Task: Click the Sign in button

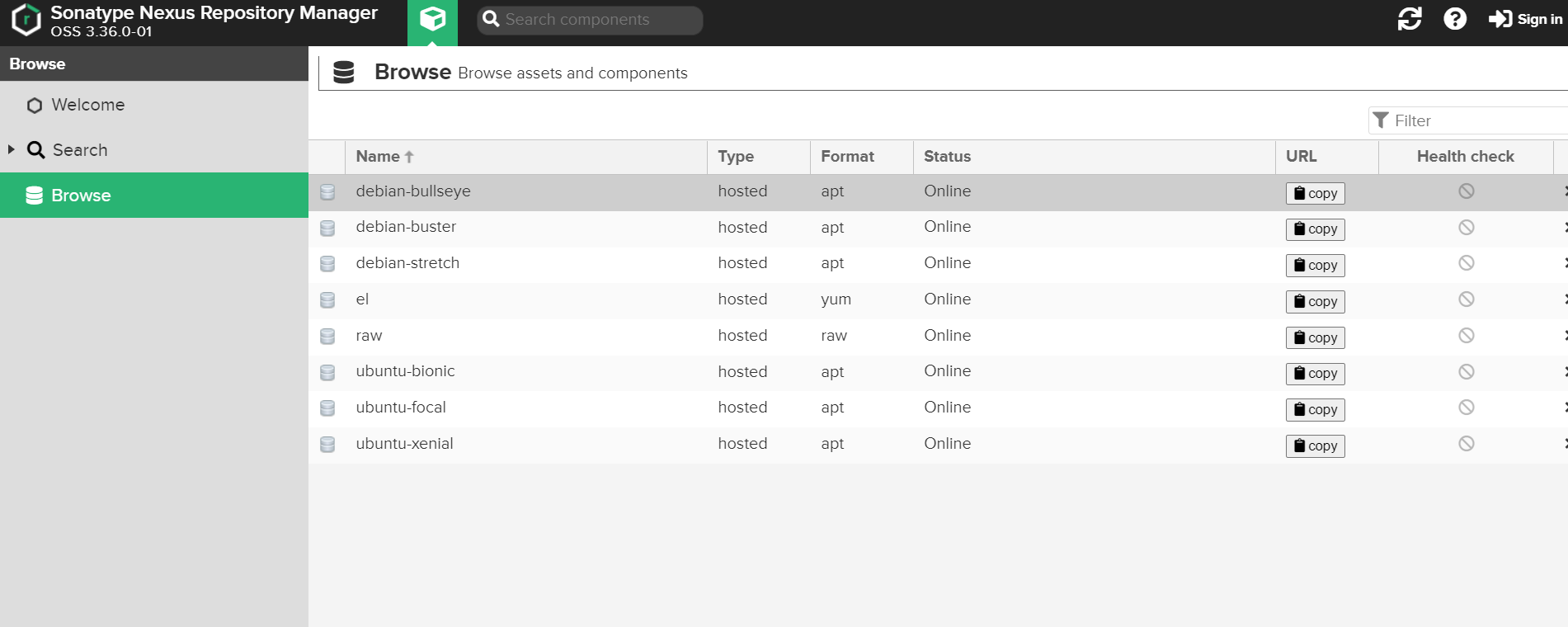Action: [1525, 19]
